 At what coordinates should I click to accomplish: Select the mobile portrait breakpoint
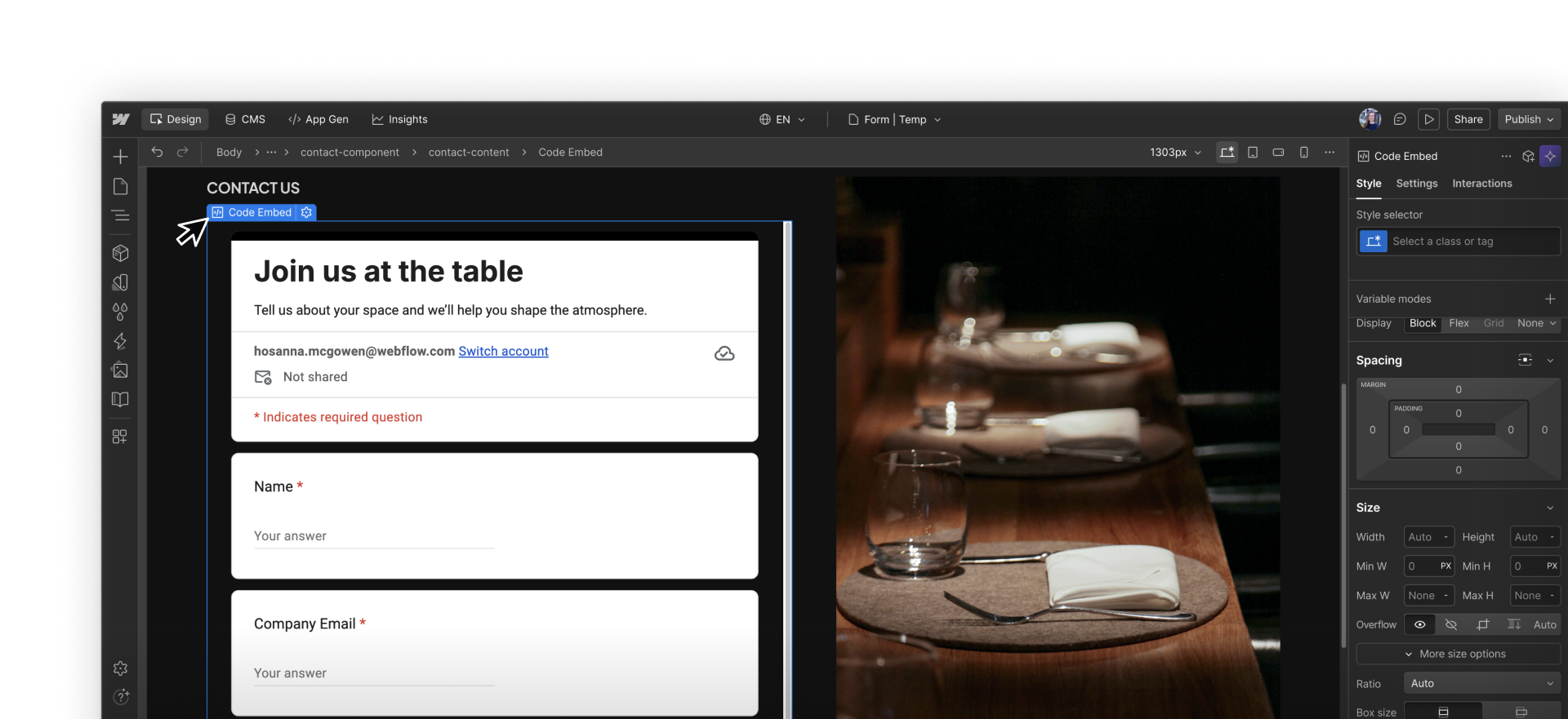pyautogui.click(x=1304, y=152)
